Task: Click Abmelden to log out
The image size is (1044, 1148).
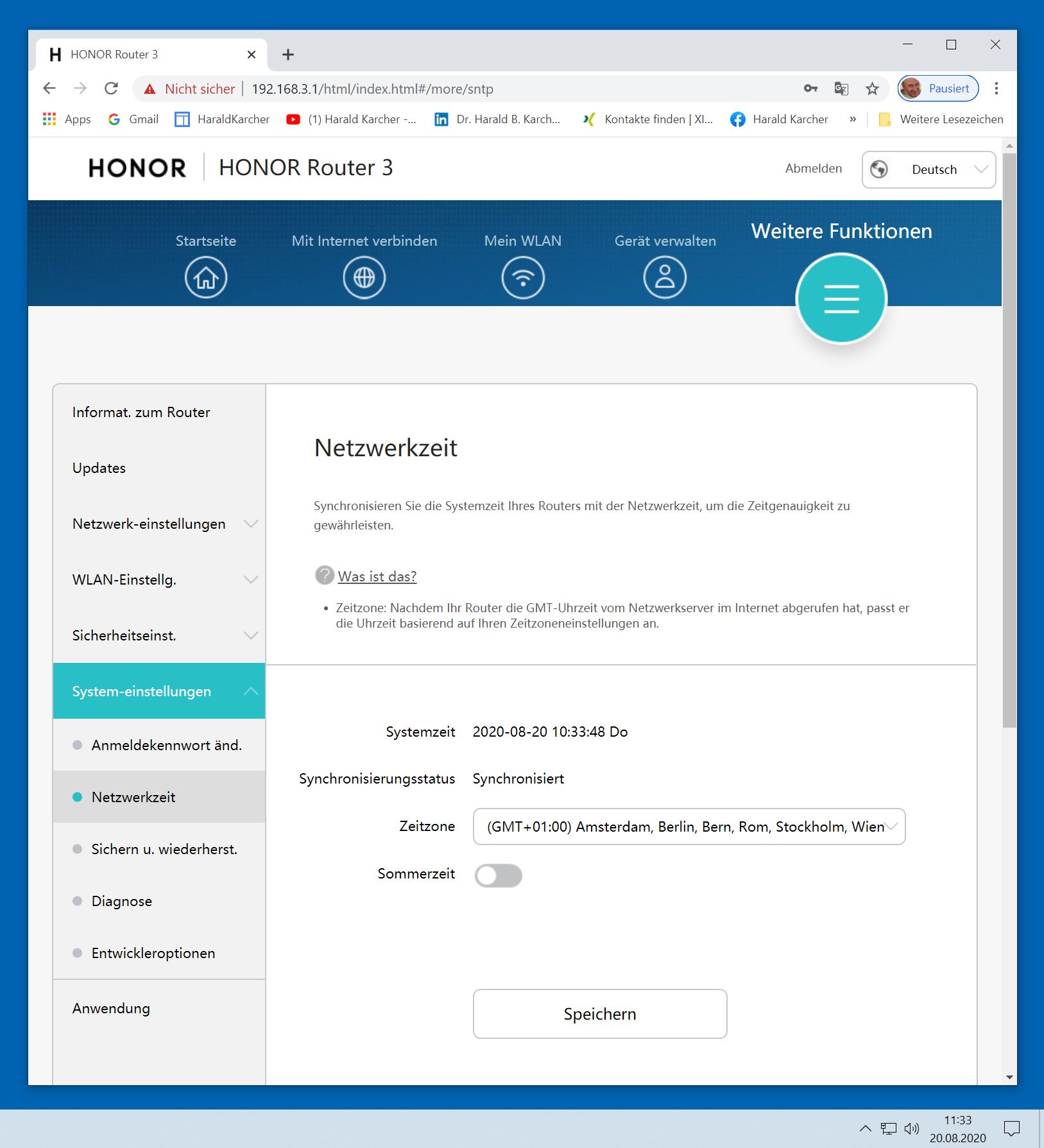Action: 814,168
